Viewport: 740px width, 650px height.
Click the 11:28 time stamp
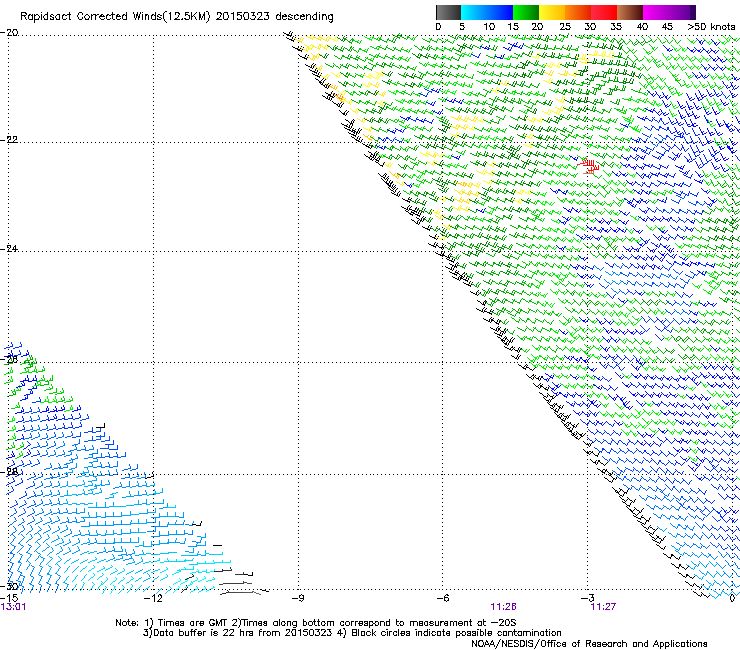click(x=503, y=607)
